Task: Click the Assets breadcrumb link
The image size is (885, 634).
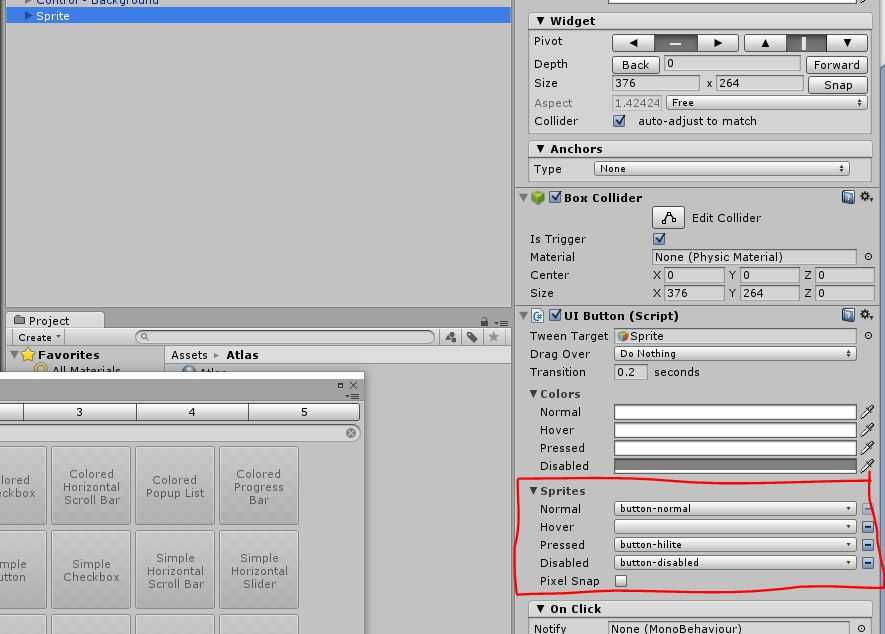Action: [x=189, y=355]
